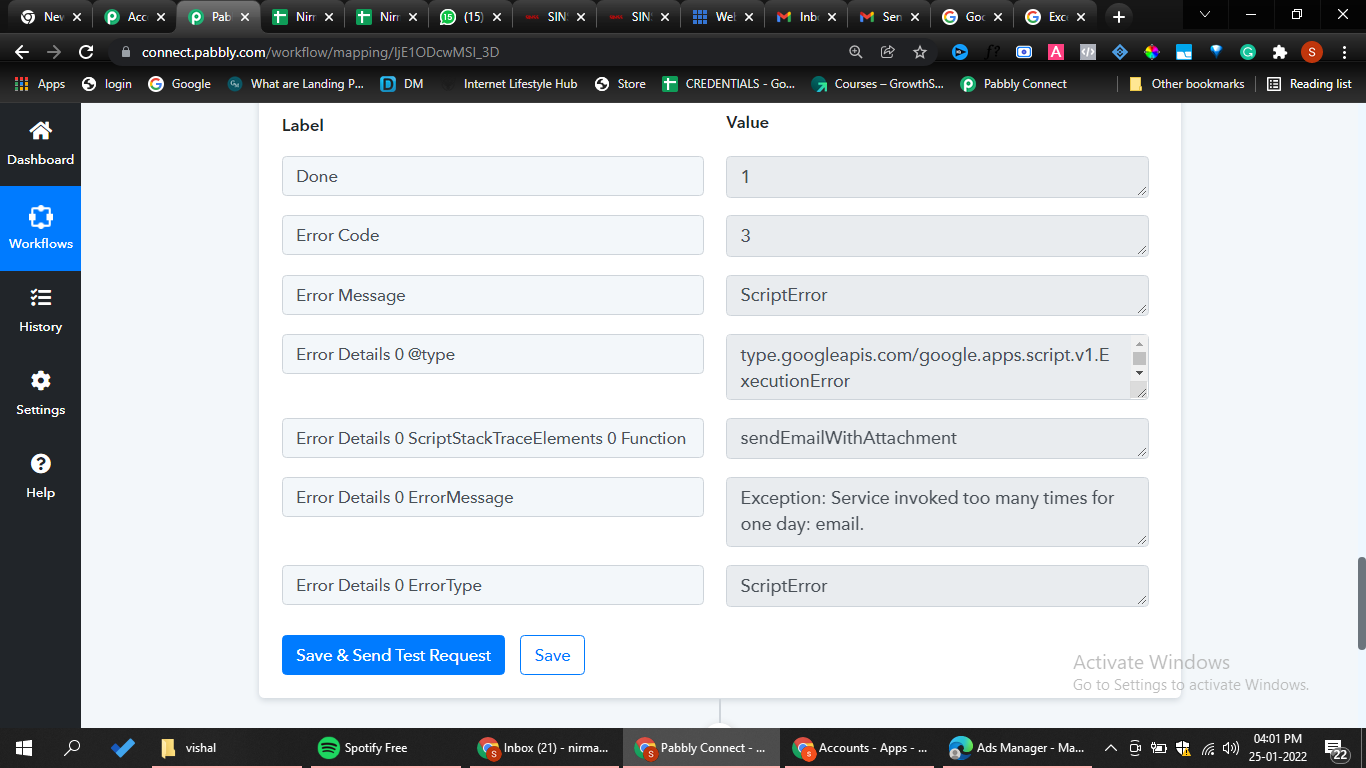
Task: Click the Error Details 0 @type label field
Action: click(493, 354)
